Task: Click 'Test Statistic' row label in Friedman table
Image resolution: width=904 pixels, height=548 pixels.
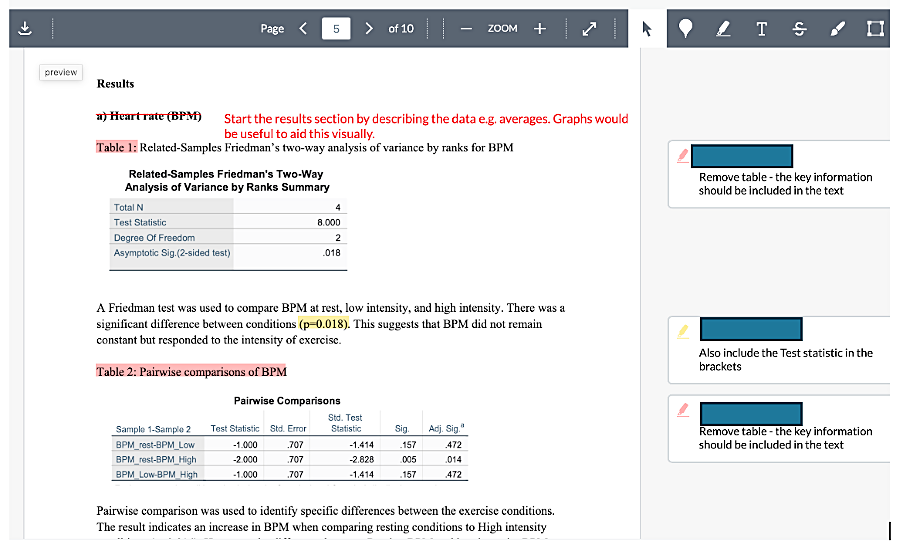Action: 140,222
